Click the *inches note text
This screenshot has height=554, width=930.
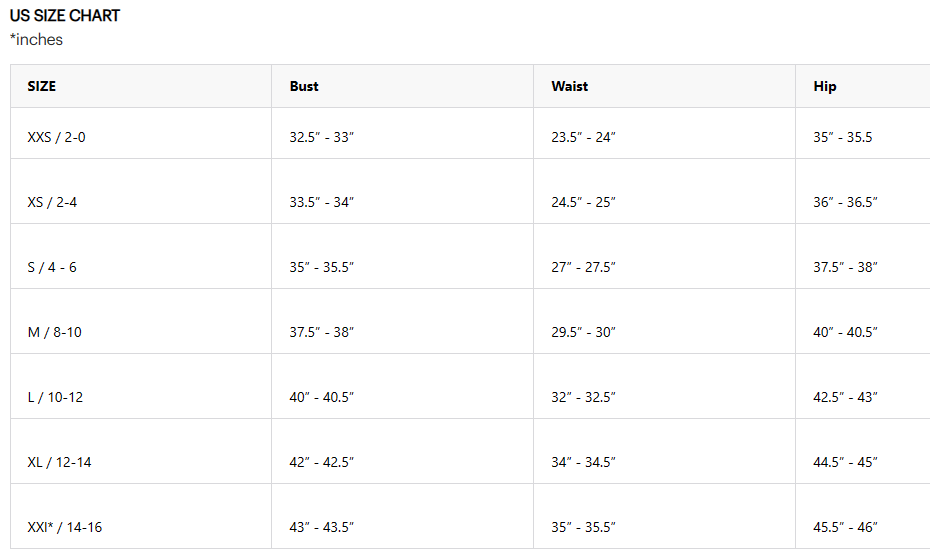(x=37, y=40)
